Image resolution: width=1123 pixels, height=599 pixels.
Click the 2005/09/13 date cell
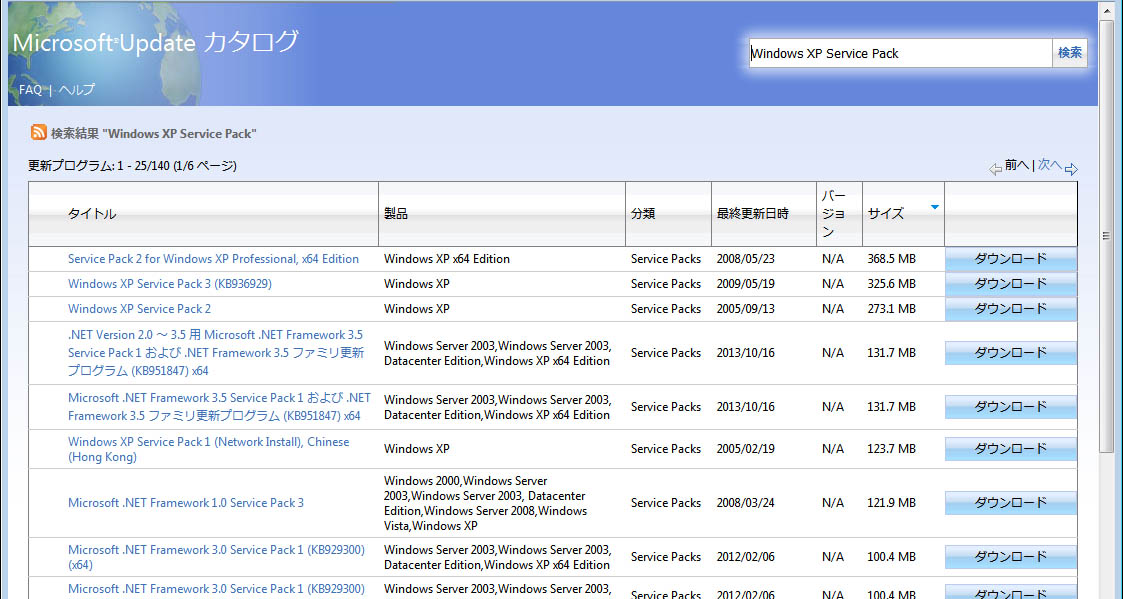click(746, 309)
